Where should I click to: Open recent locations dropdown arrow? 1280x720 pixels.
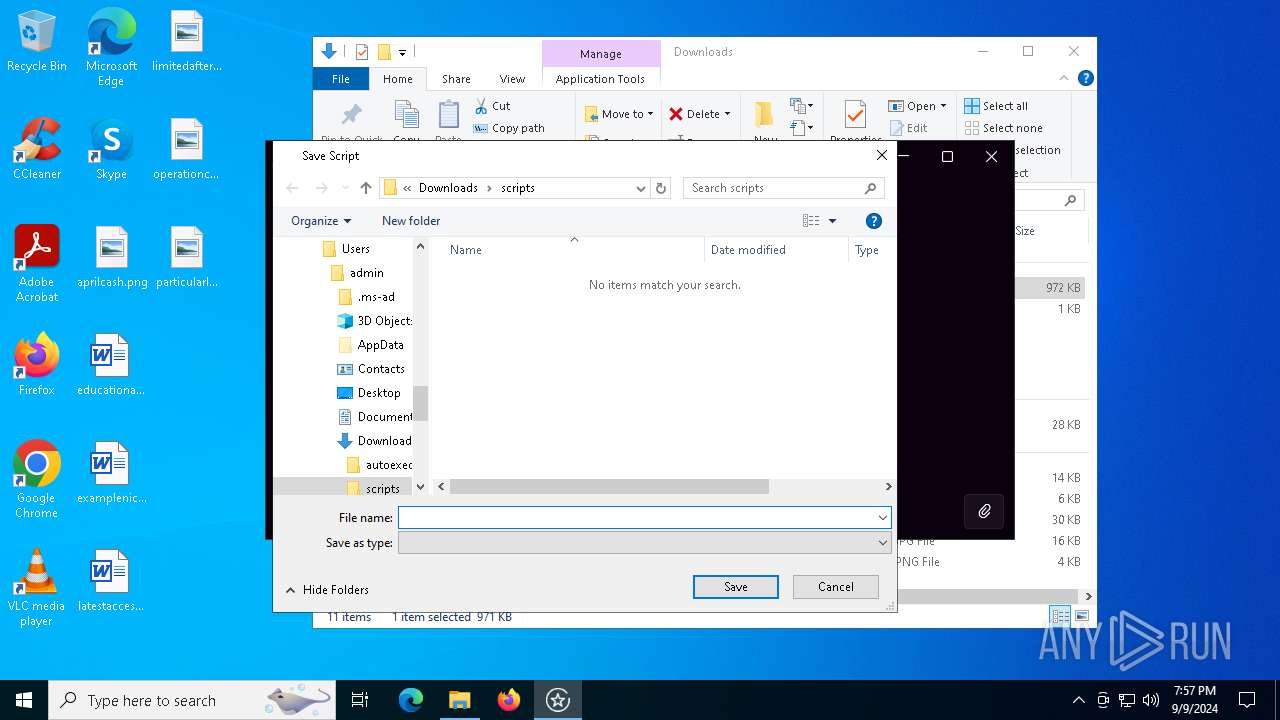pyautogui.click(x=344, y=188)
